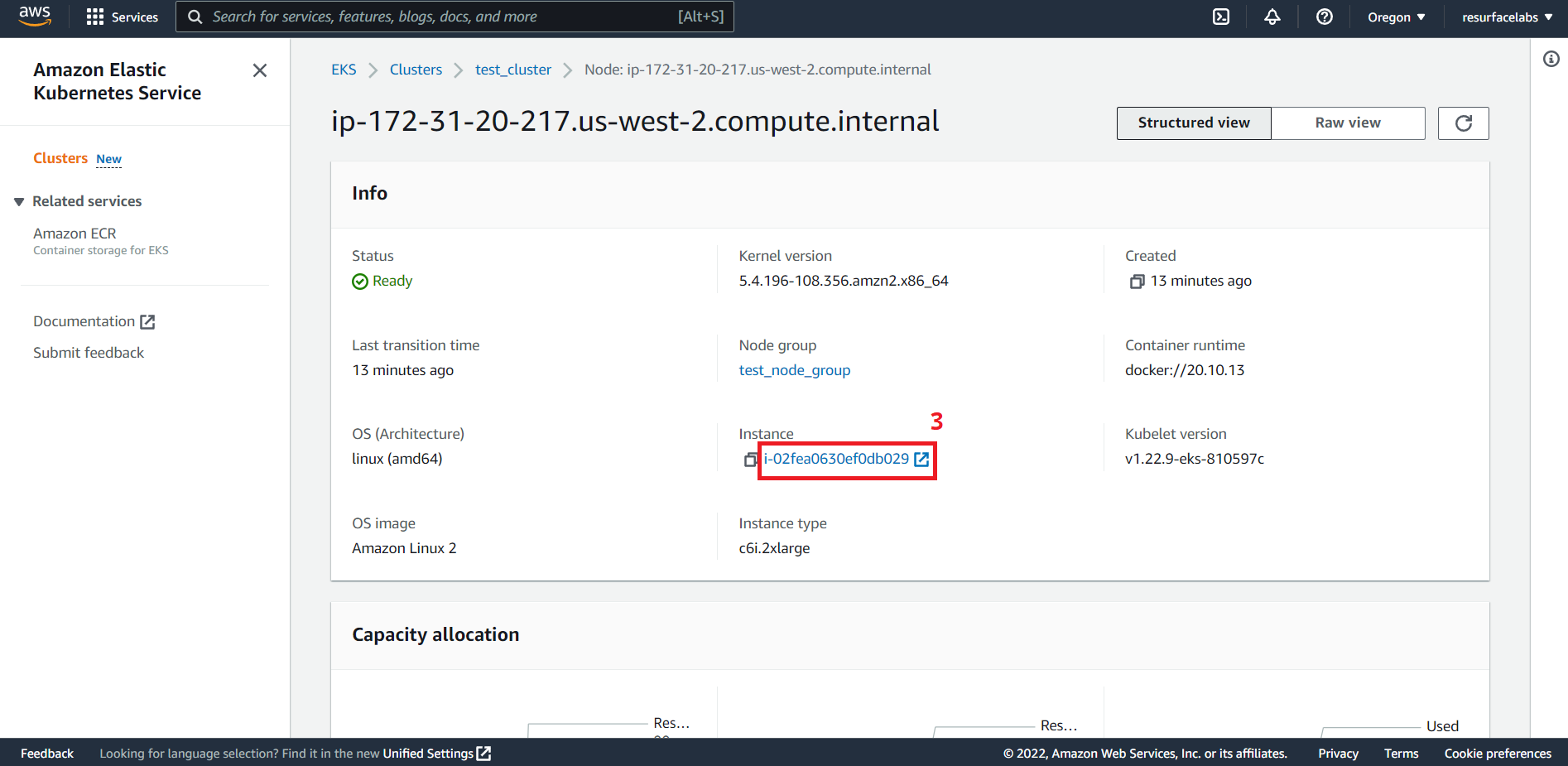Go to EKS breadcrumb
Viewport: 1568px width, 766px height.
(x=344, y=70)
